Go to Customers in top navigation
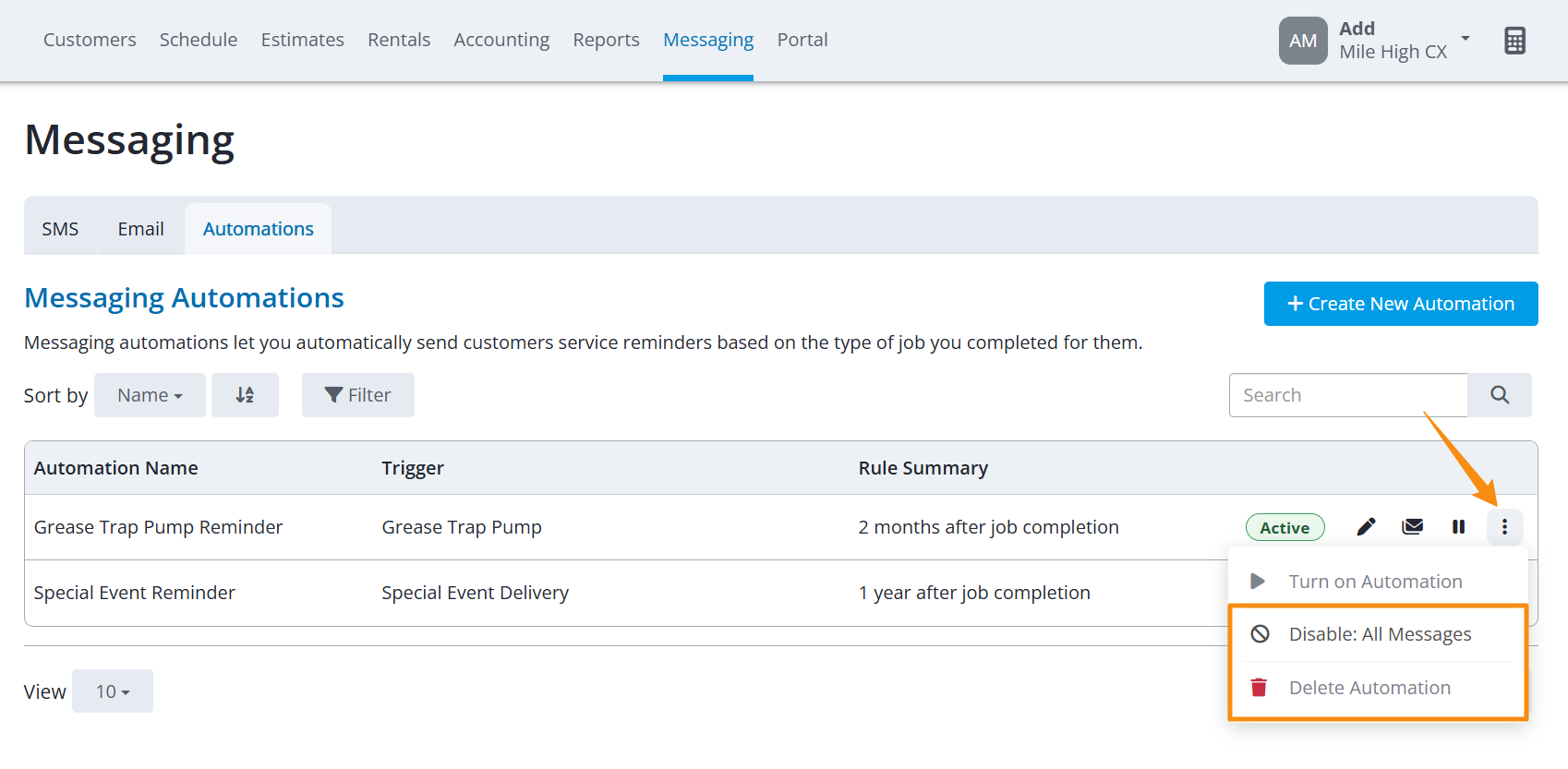1568x769 pixels. tap(90, 40)
